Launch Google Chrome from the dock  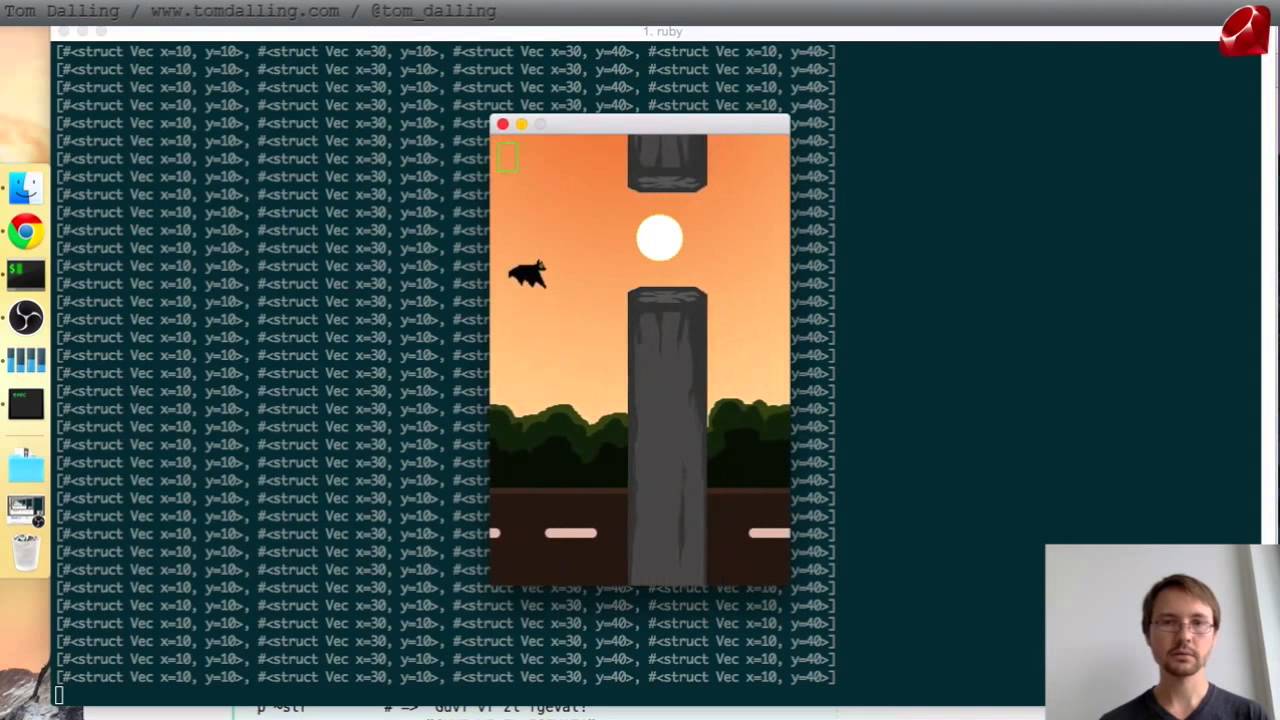pyautogui.click(x=26, y=232)
